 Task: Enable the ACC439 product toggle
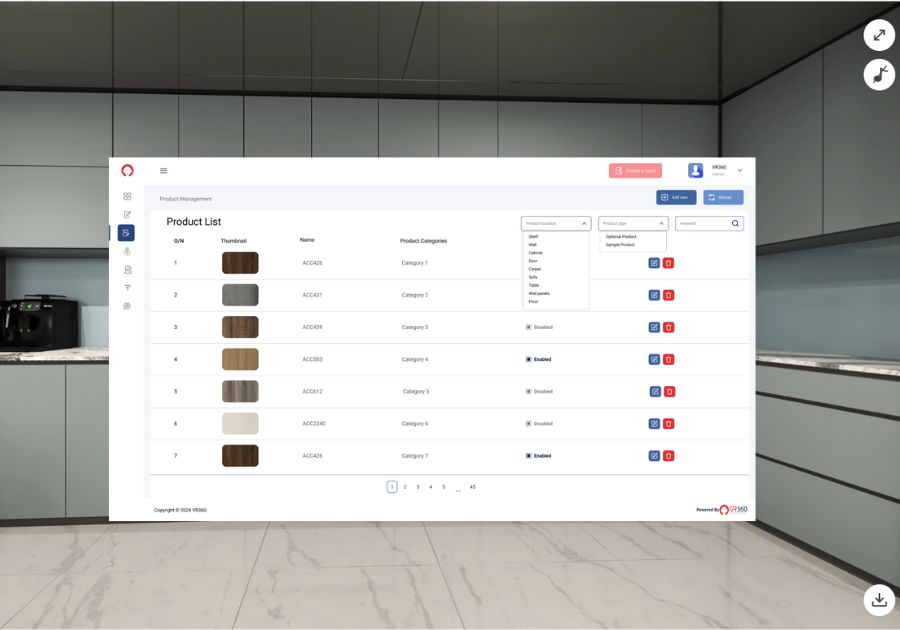pyautogui.click(x=530, y=327)
